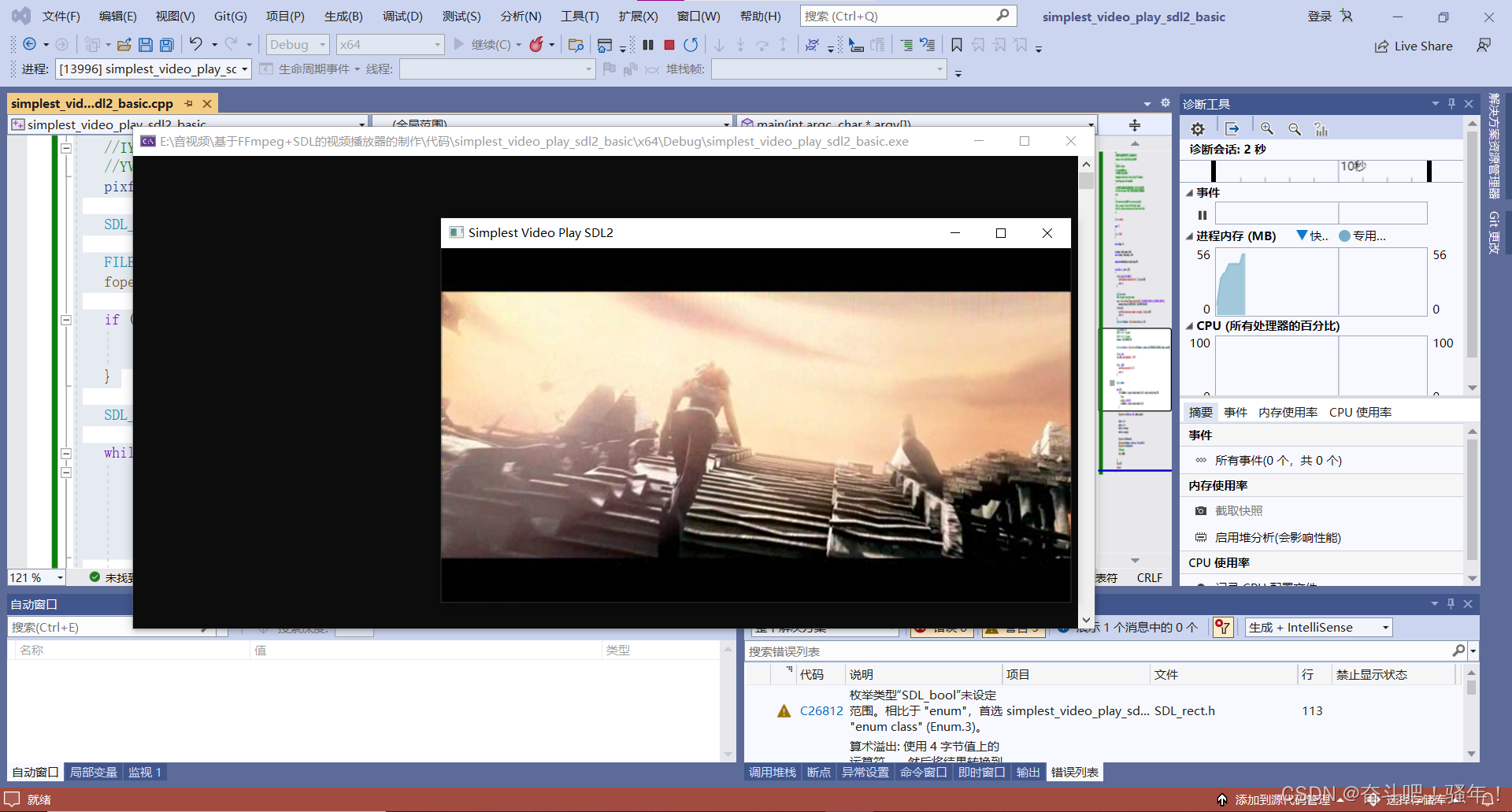Open the 调用堆栈 tab
Screen dimensions: 1512x812
(x=773, y=772)
